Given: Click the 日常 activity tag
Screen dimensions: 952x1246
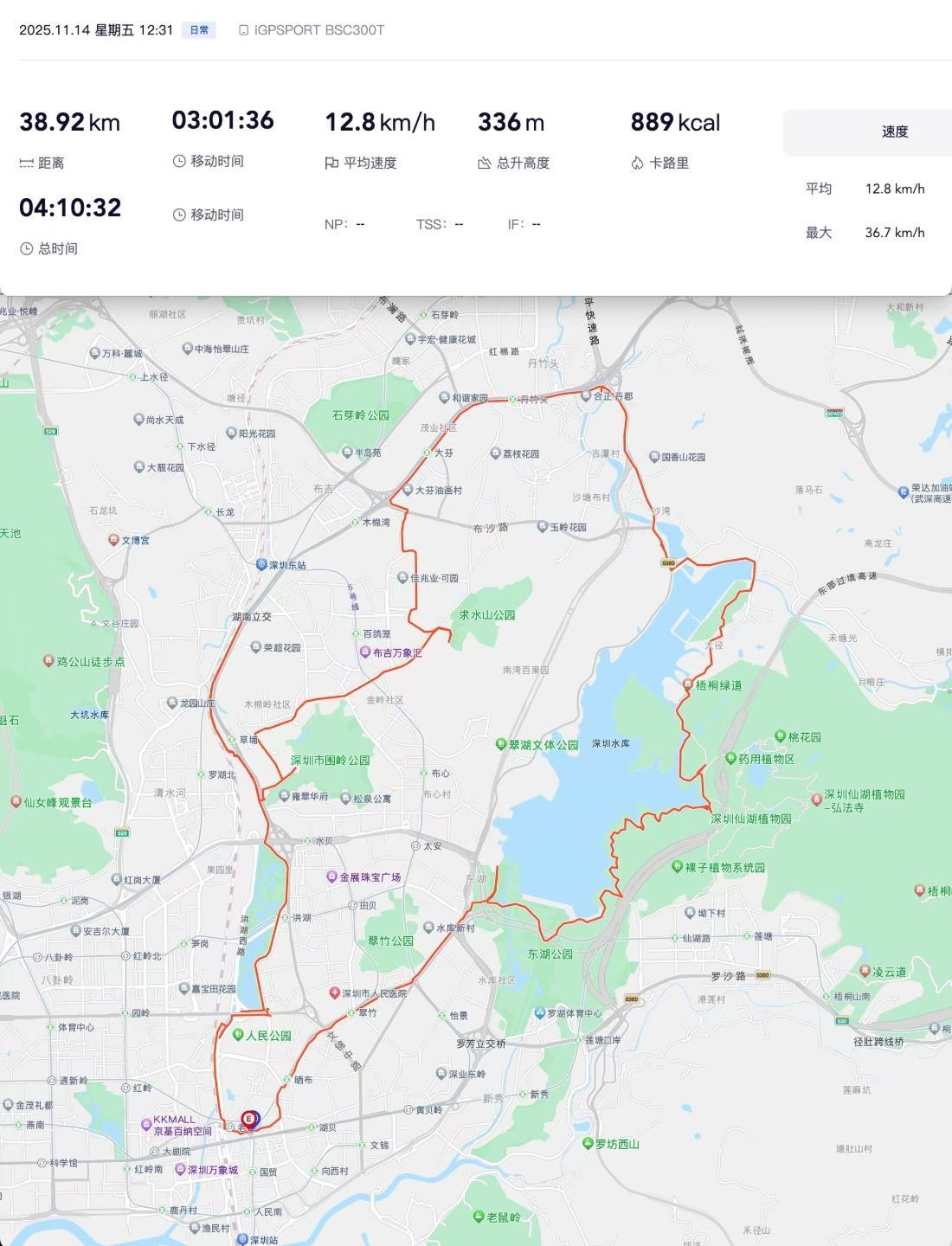Looking at the screenshot, I should [x=199, y=30].
